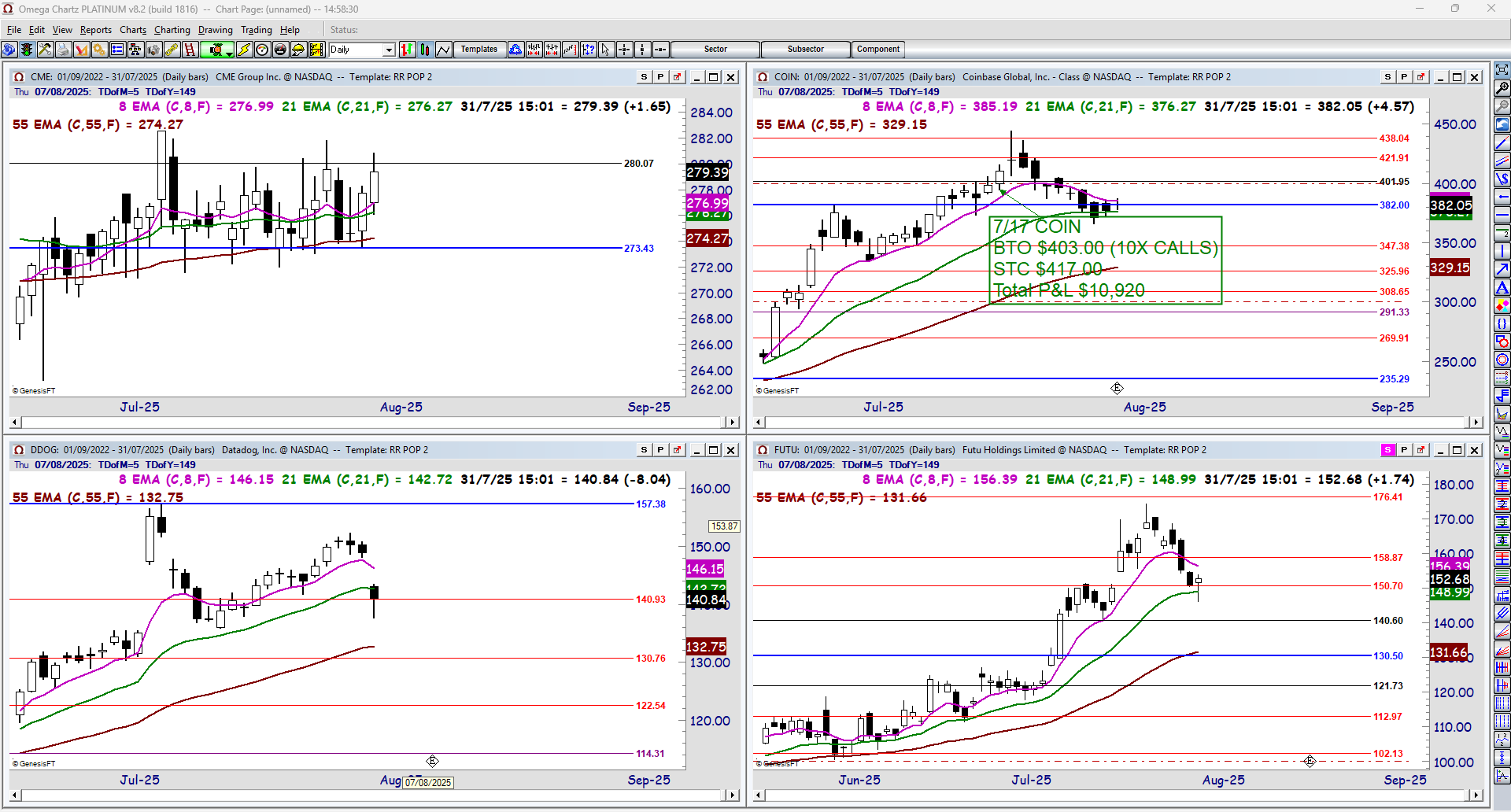Select the trend line drawing tool
Image resolution: width=1511 pixels, height=812 pixels.
[x=1502, y=143]
